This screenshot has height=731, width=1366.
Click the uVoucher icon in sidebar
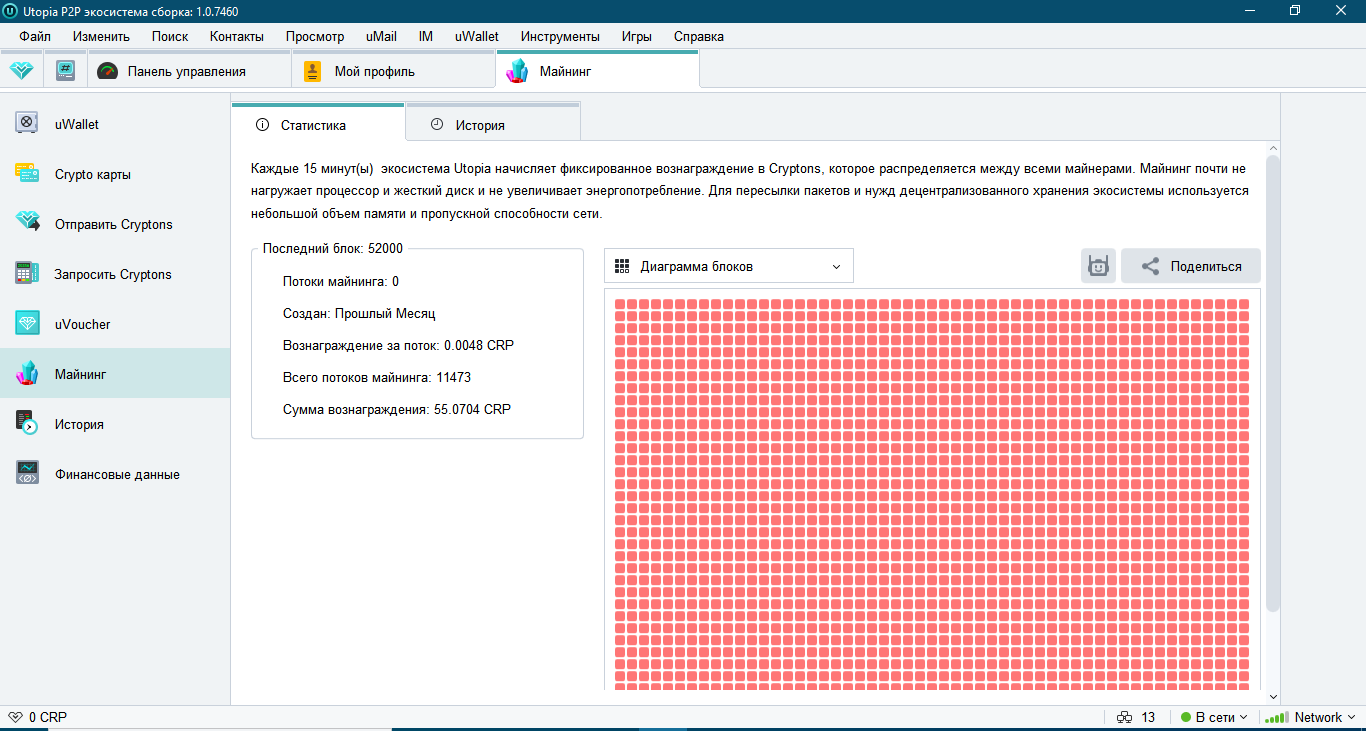[x=27, y=323]
